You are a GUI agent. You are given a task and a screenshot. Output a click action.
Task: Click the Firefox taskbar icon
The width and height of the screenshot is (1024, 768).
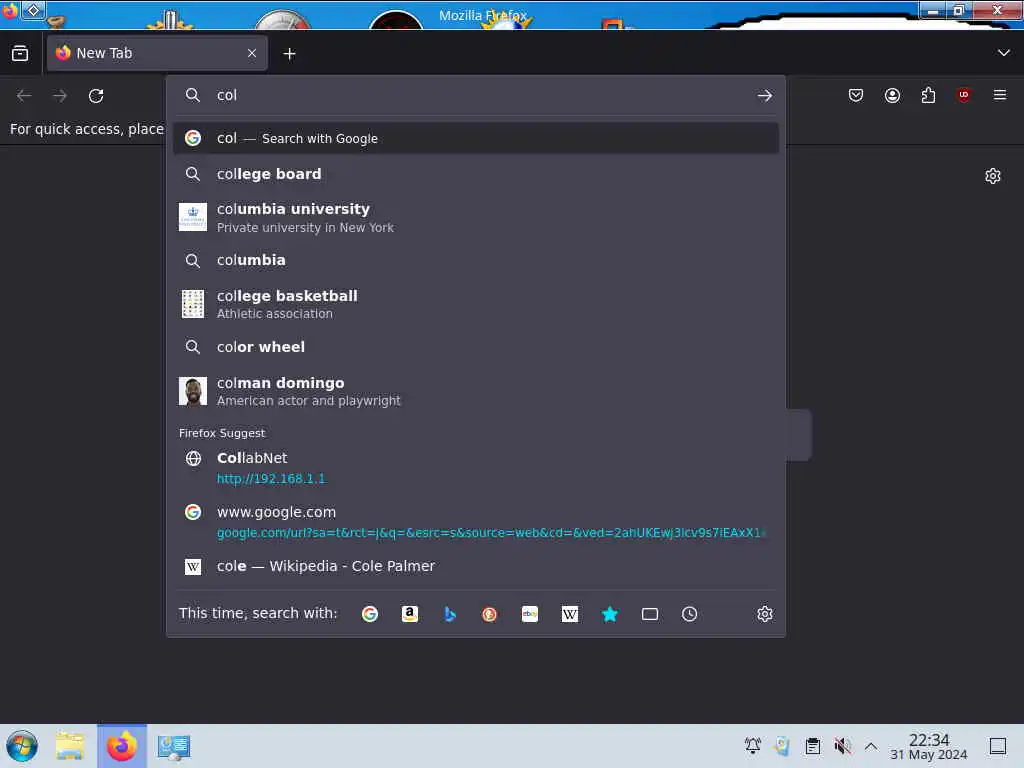point(122,746)
